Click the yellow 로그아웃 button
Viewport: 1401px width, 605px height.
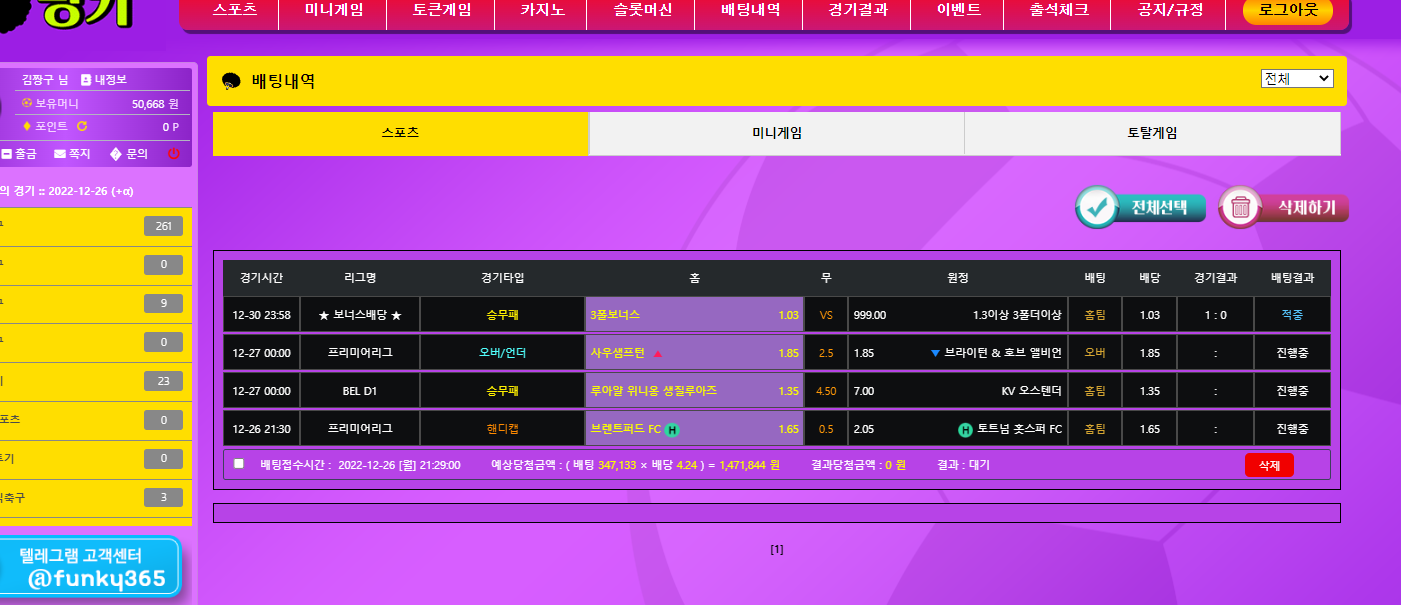click(1288, 12)
